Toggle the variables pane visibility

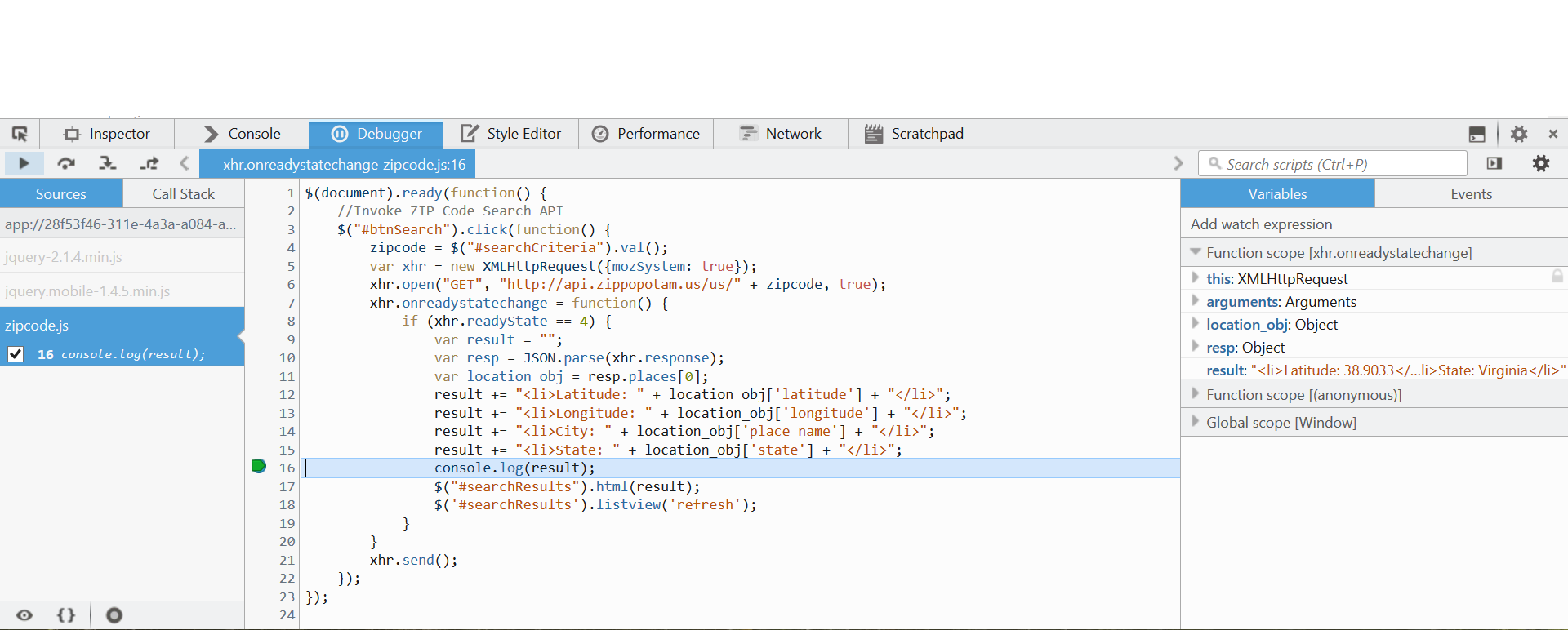pyautogui.click(x=1494, y=164)
